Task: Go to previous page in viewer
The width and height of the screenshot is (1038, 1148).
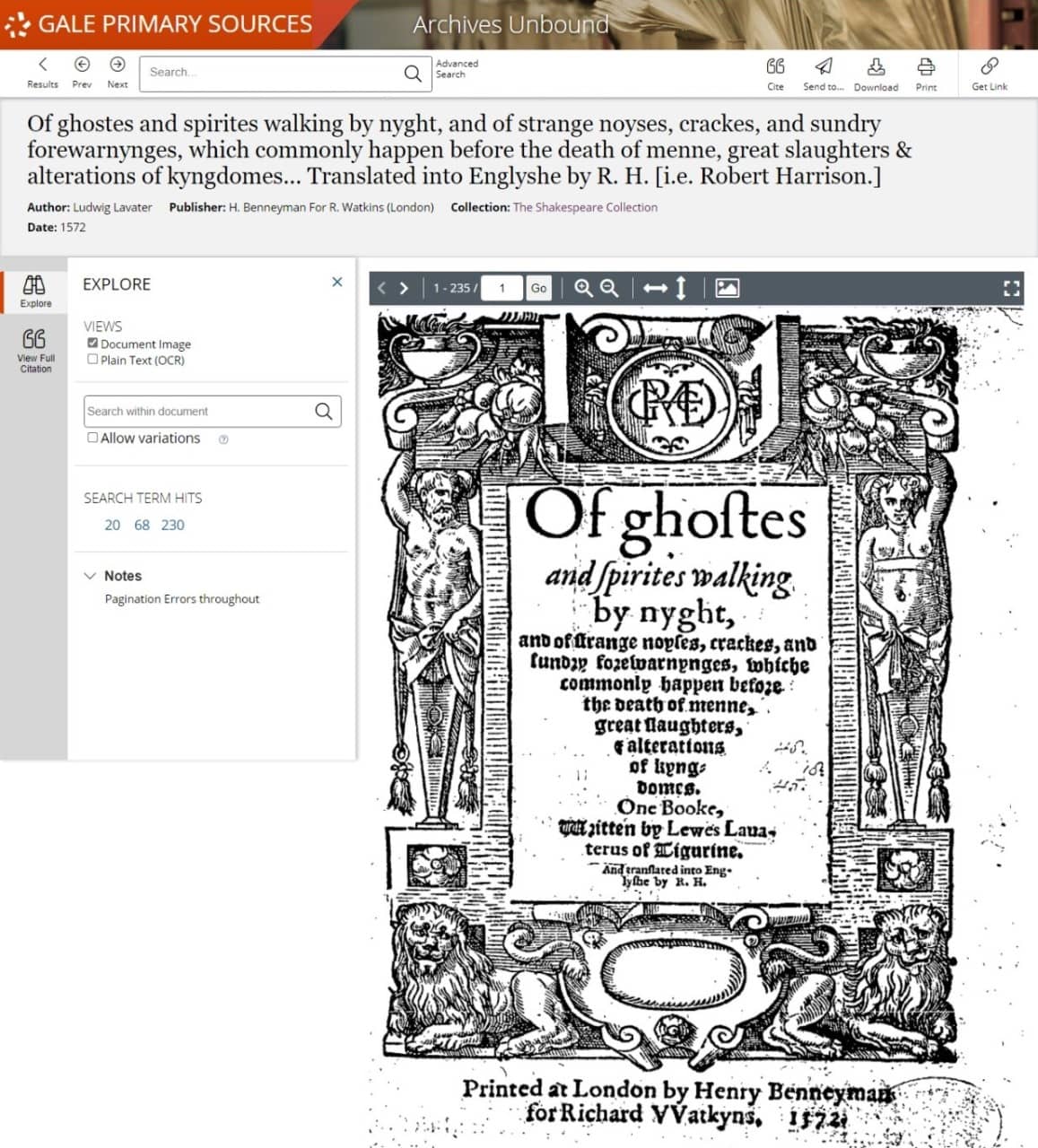Action: pos(382,288)
